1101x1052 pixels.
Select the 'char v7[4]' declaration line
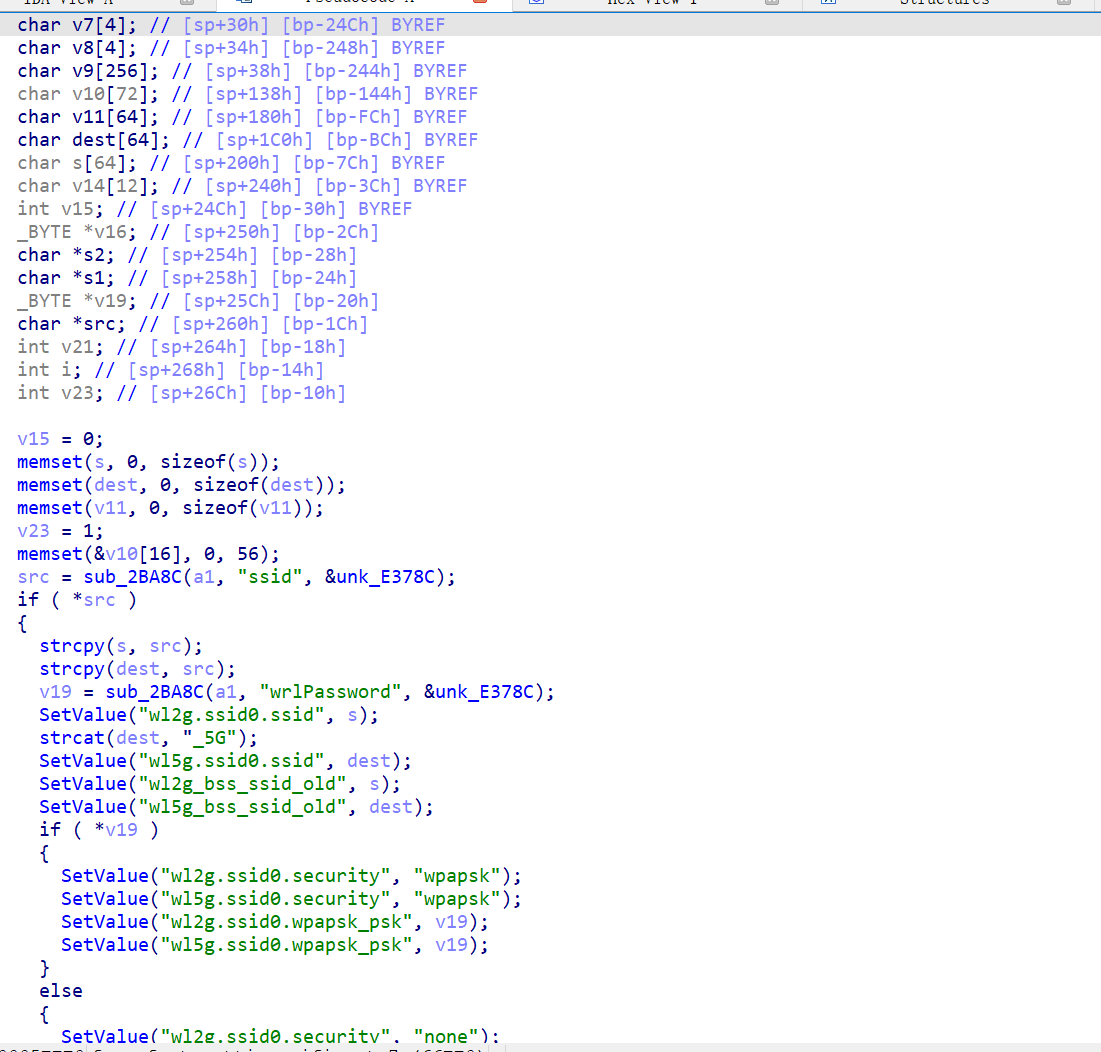pos(231,25)
